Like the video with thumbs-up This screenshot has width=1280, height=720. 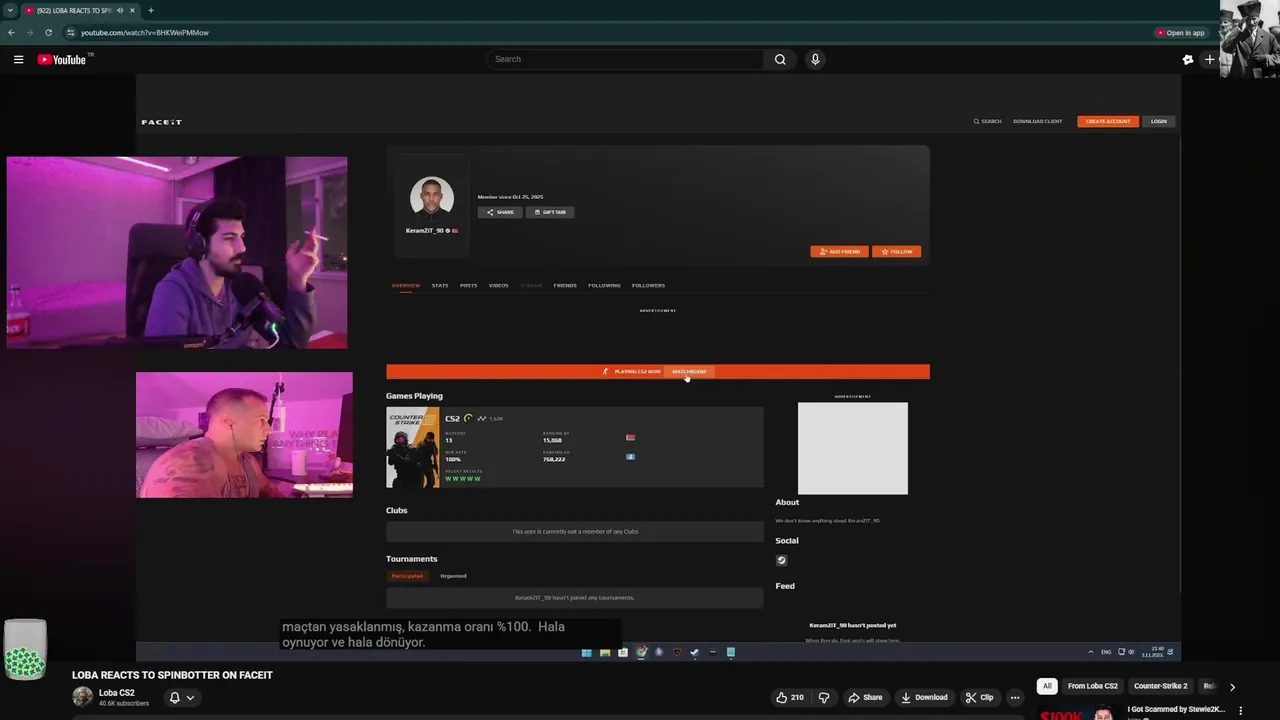790,697
